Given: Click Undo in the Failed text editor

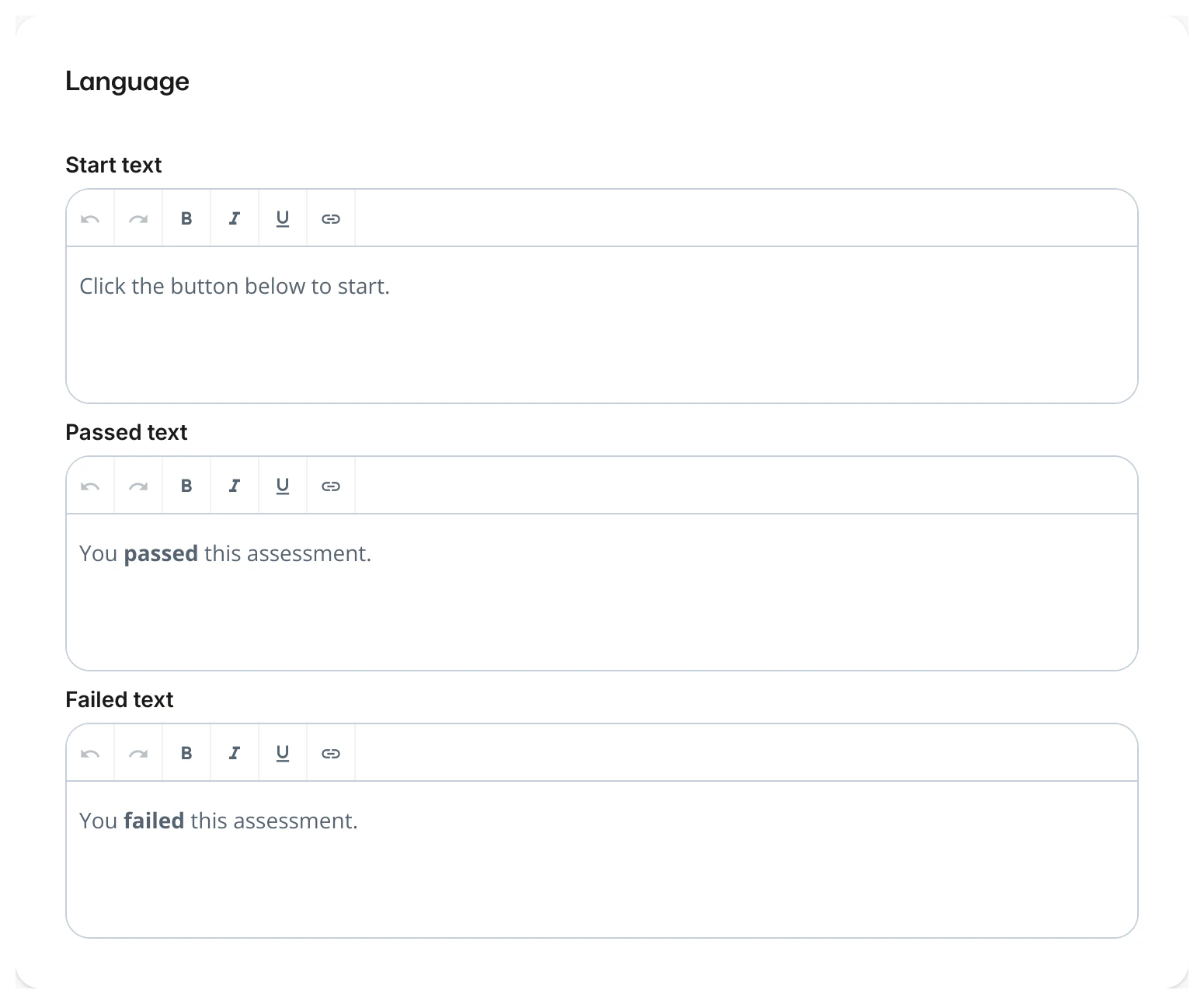Looking at the screenshot, I should 89,752.
